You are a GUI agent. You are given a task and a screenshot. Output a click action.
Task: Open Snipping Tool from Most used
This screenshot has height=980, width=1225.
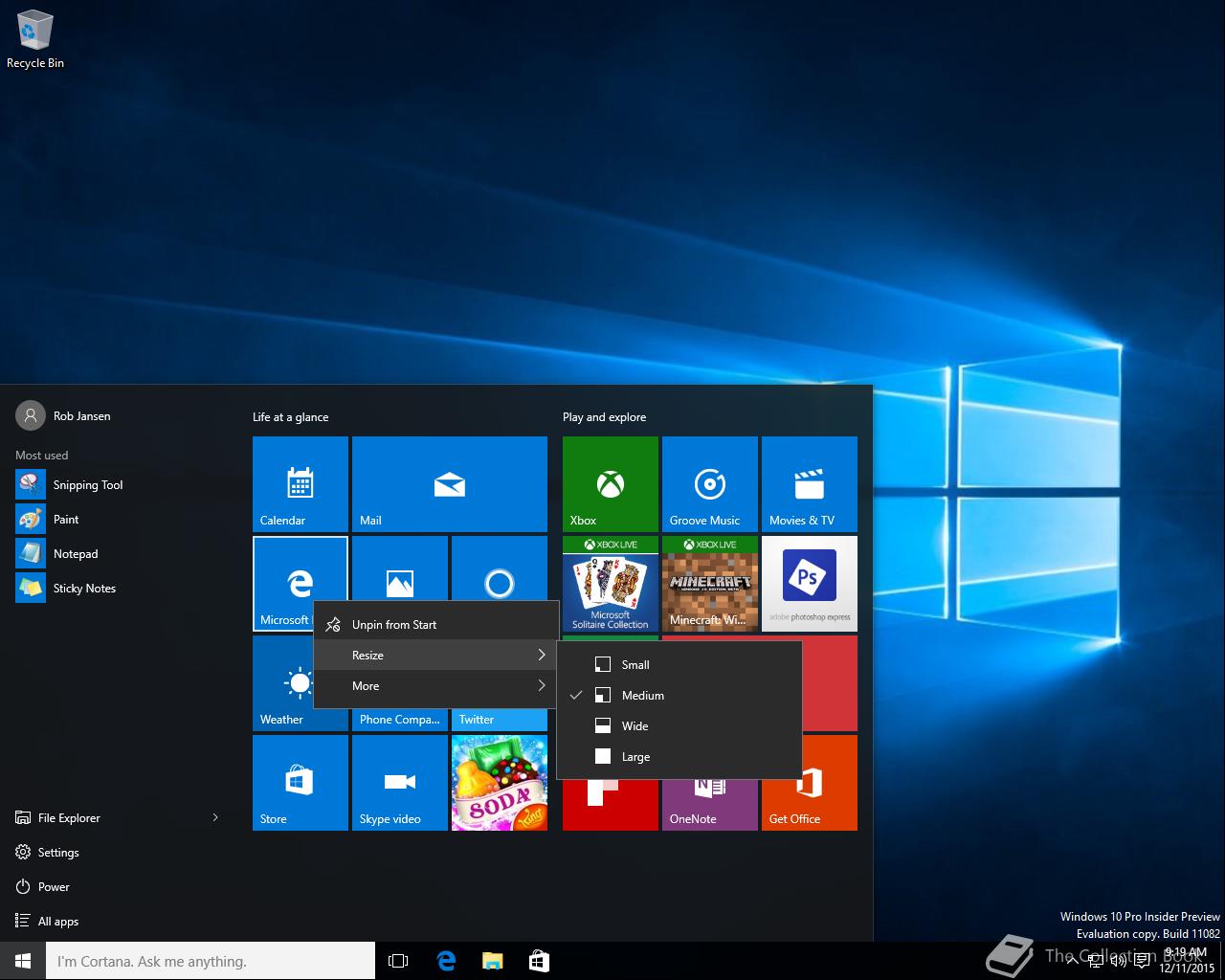coord(119,485)
